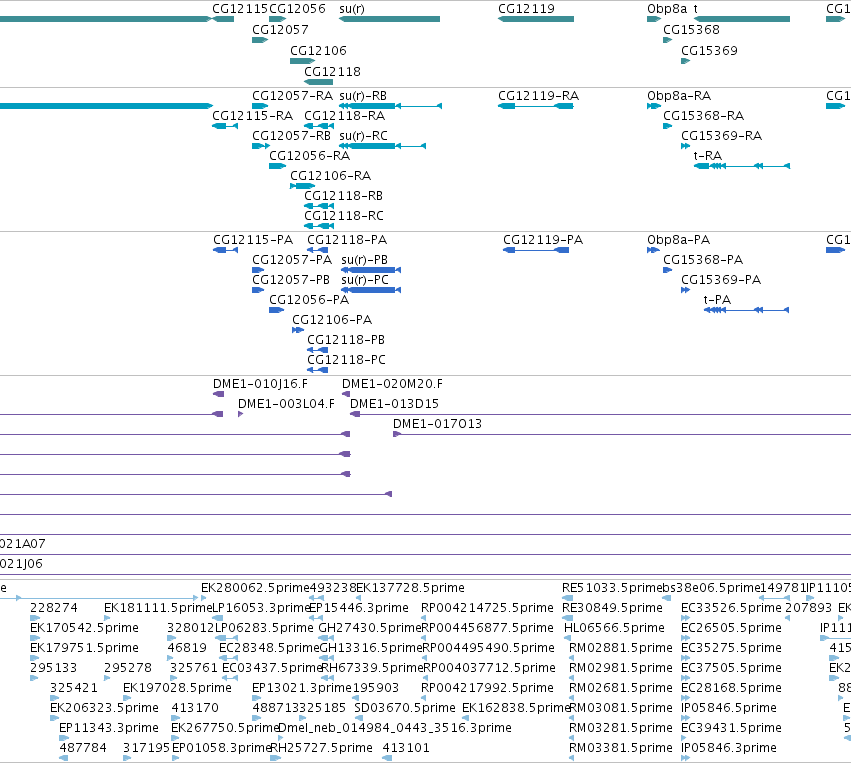Click the CG12057-PB protein label

[291, 280]
